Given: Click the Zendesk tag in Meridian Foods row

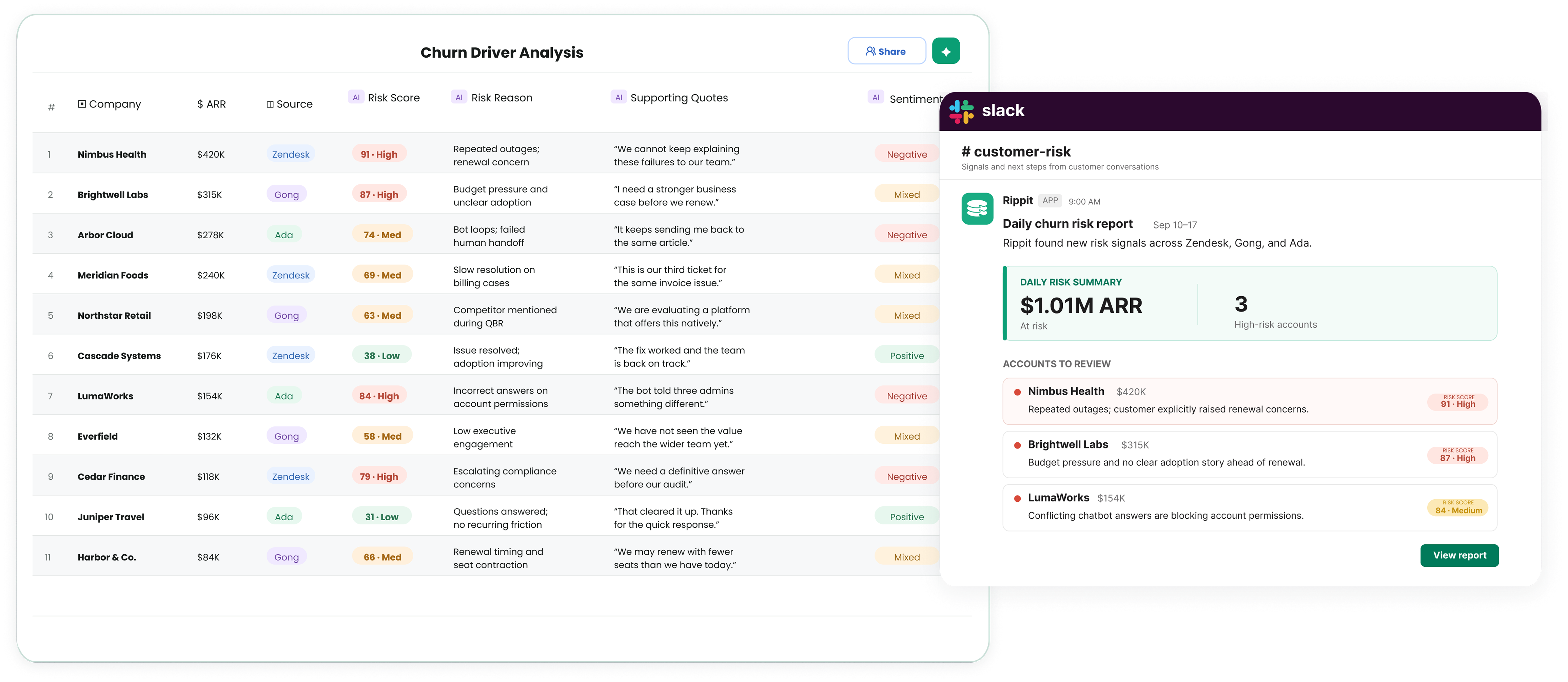Looking at the screenshot, I should pyautogui.click(x=290, y=275).
